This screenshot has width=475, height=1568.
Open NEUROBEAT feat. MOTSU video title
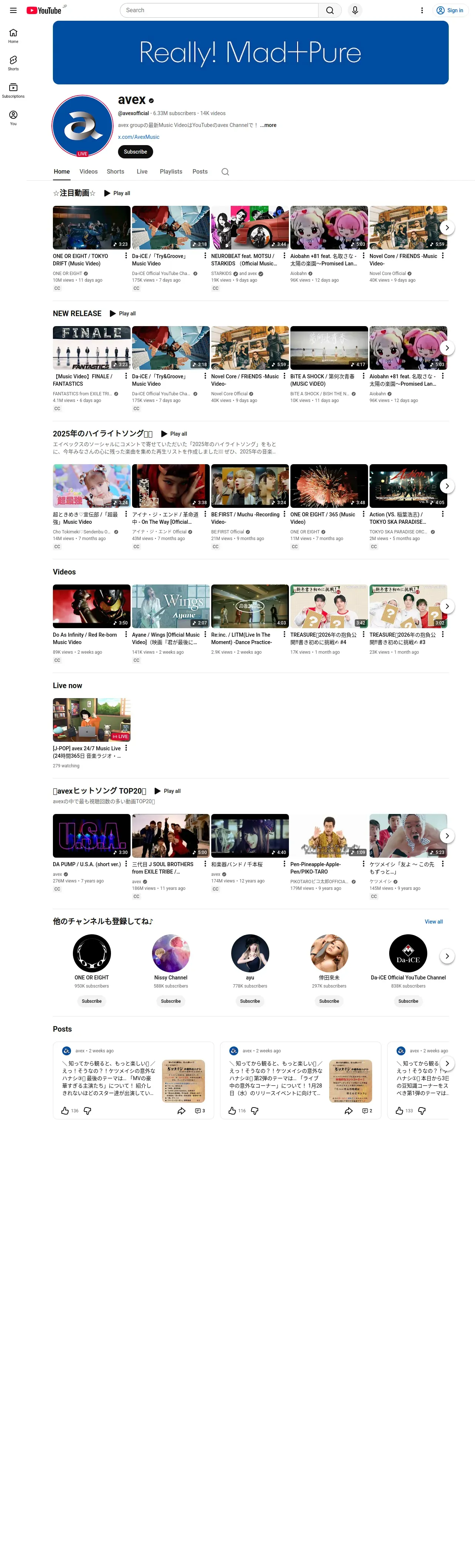coord(244,260)
